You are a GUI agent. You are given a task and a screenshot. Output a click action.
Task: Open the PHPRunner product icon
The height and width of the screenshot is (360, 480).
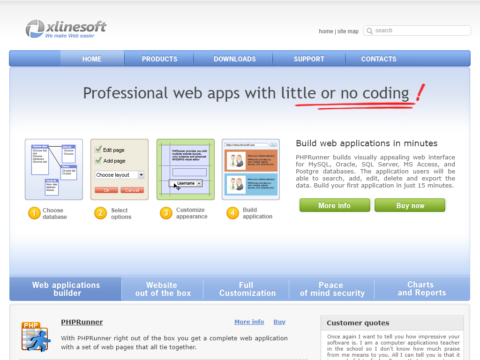[x=36, y=337]
